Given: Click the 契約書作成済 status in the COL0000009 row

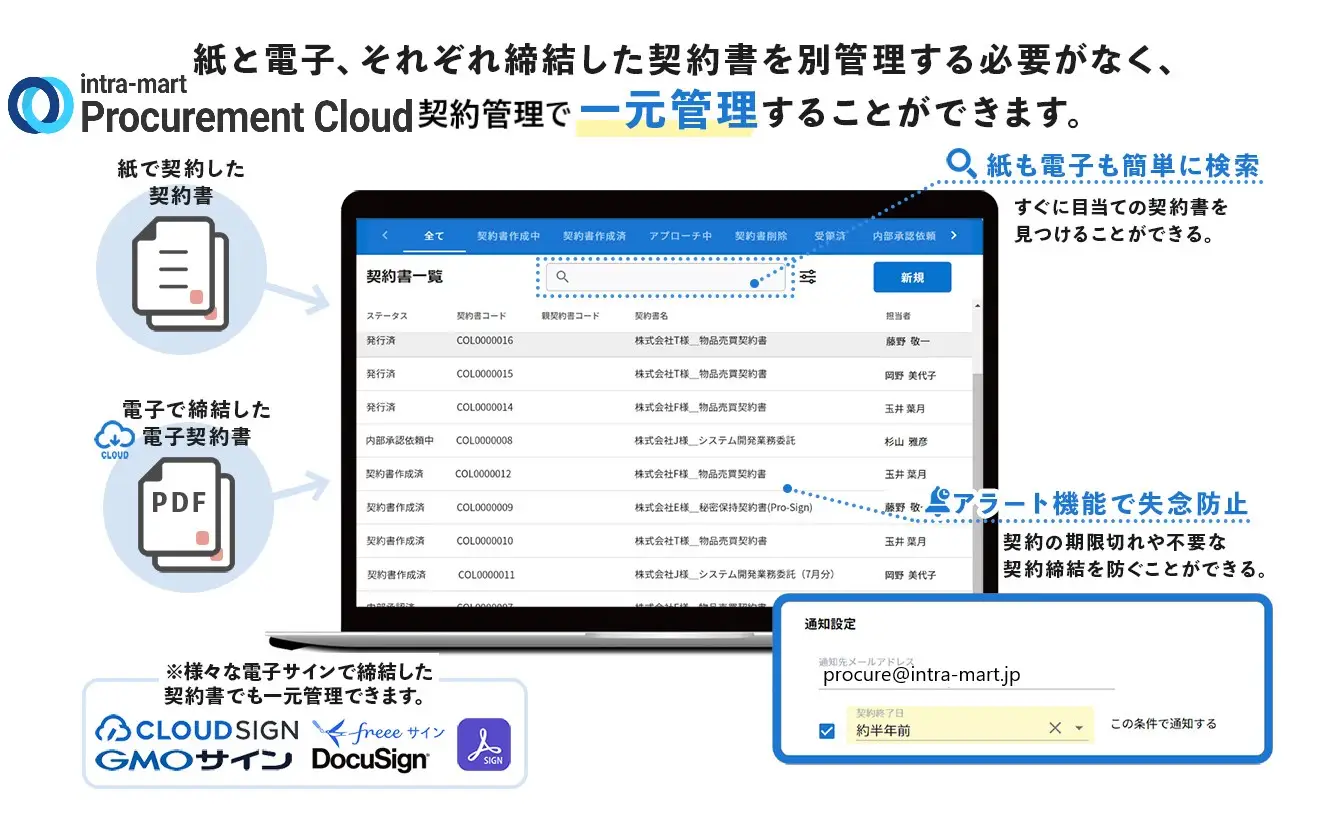Looking at the screenshot, I should (395, 507).
